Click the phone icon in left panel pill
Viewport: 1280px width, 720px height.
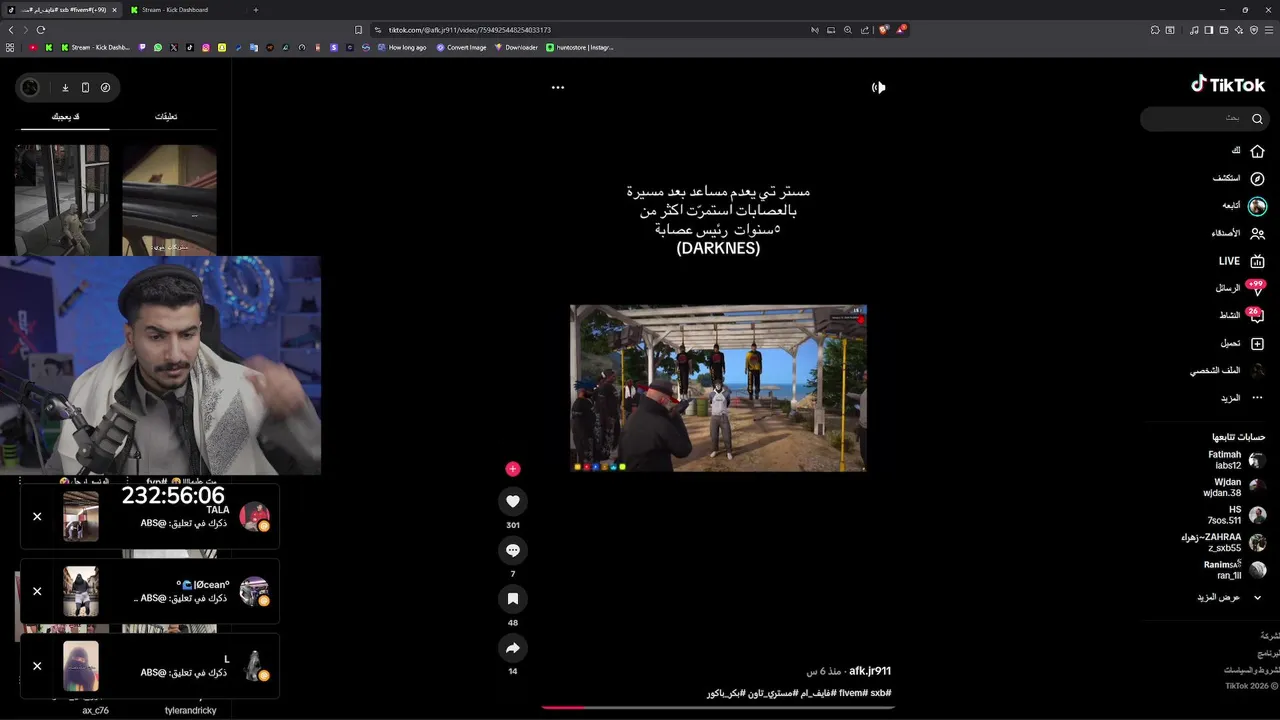[x=85, y=87]
